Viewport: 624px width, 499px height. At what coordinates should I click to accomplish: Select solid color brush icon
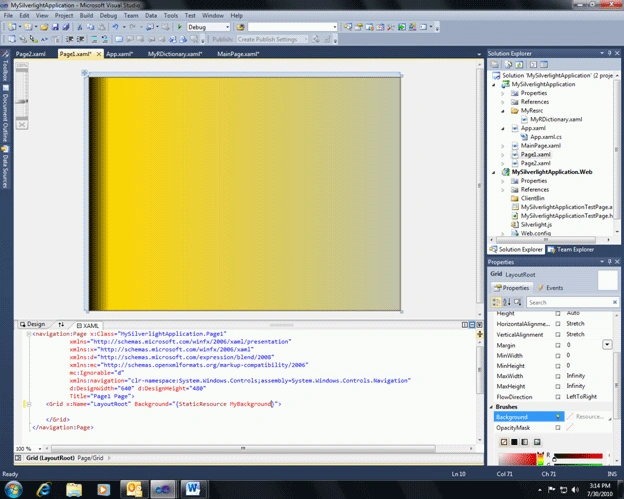[x=514, y=442]
